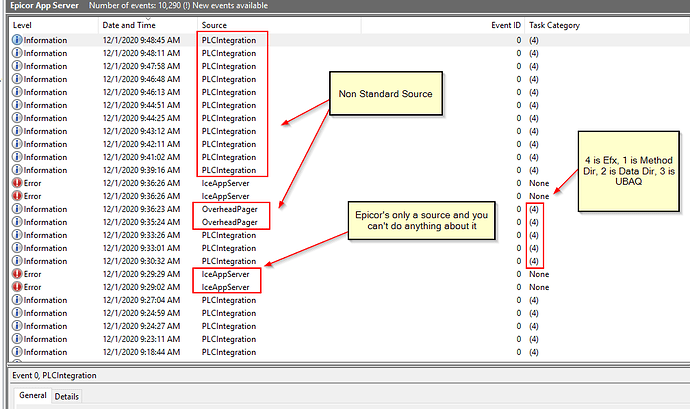
Task: Click the info icon for the 9:27:04 AM event
Action: click(x=17, y=300)
